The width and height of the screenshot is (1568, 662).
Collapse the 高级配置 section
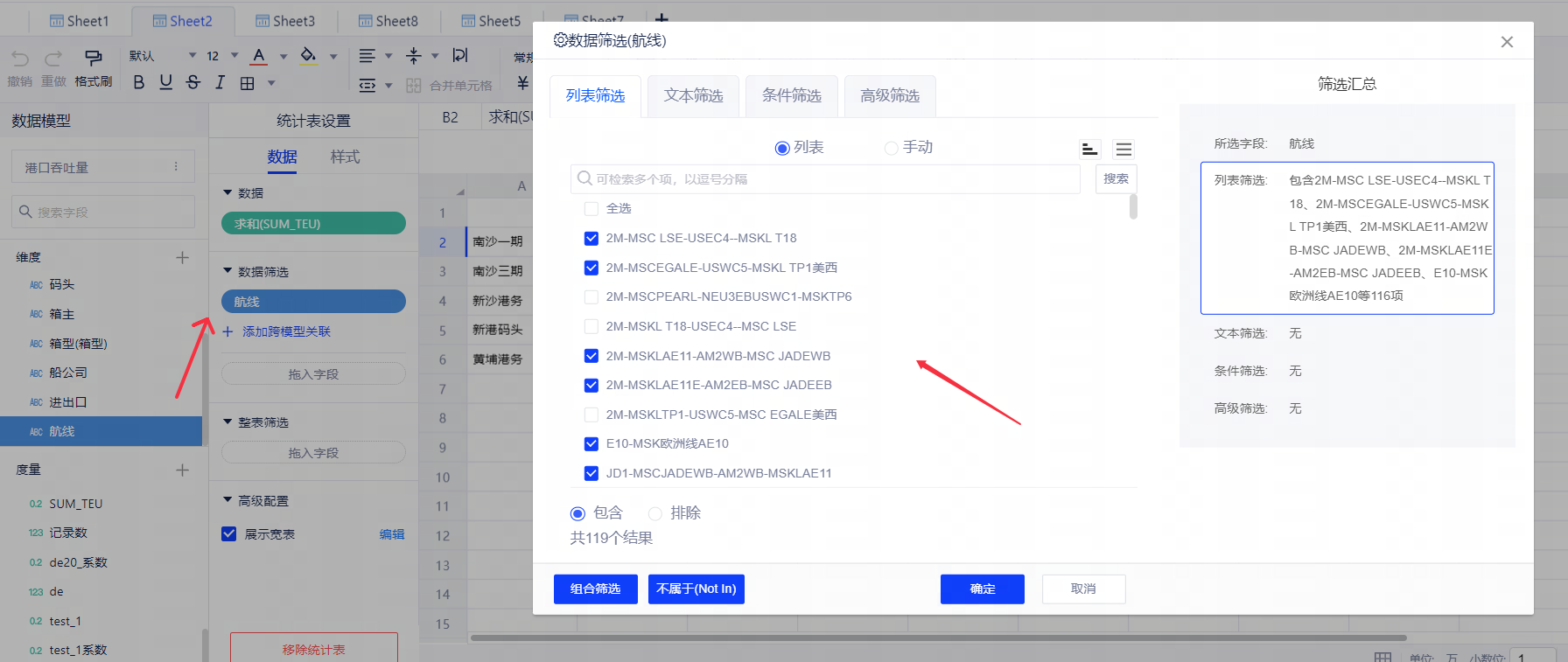point(227,501)
